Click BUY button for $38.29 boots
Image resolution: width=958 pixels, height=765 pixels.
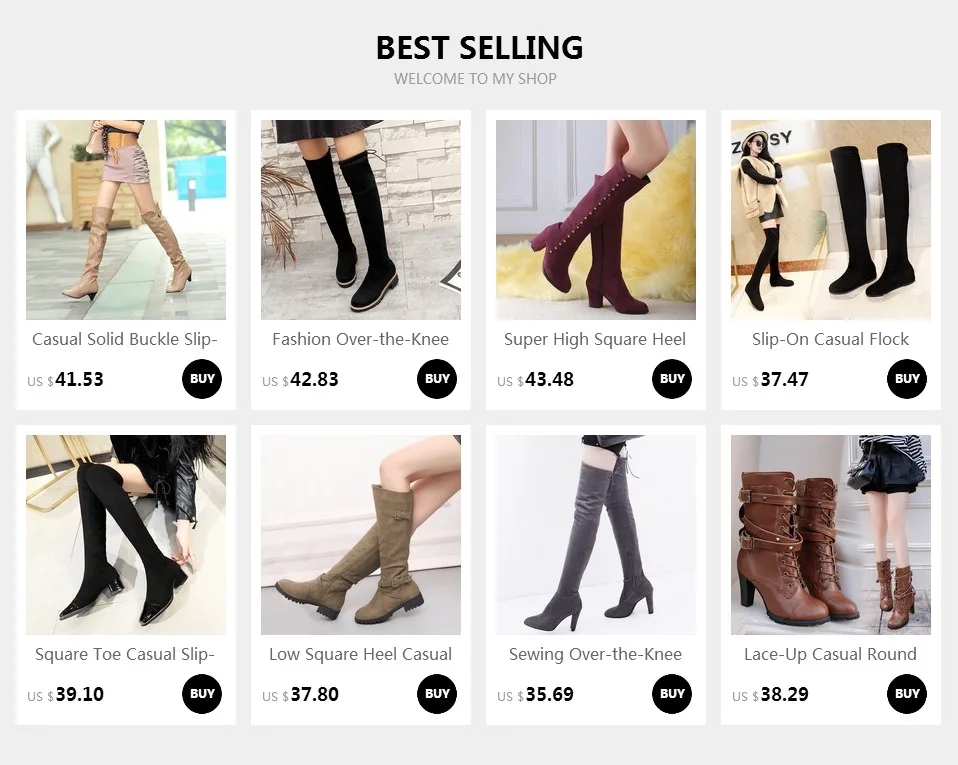click(x=907, y=694)
